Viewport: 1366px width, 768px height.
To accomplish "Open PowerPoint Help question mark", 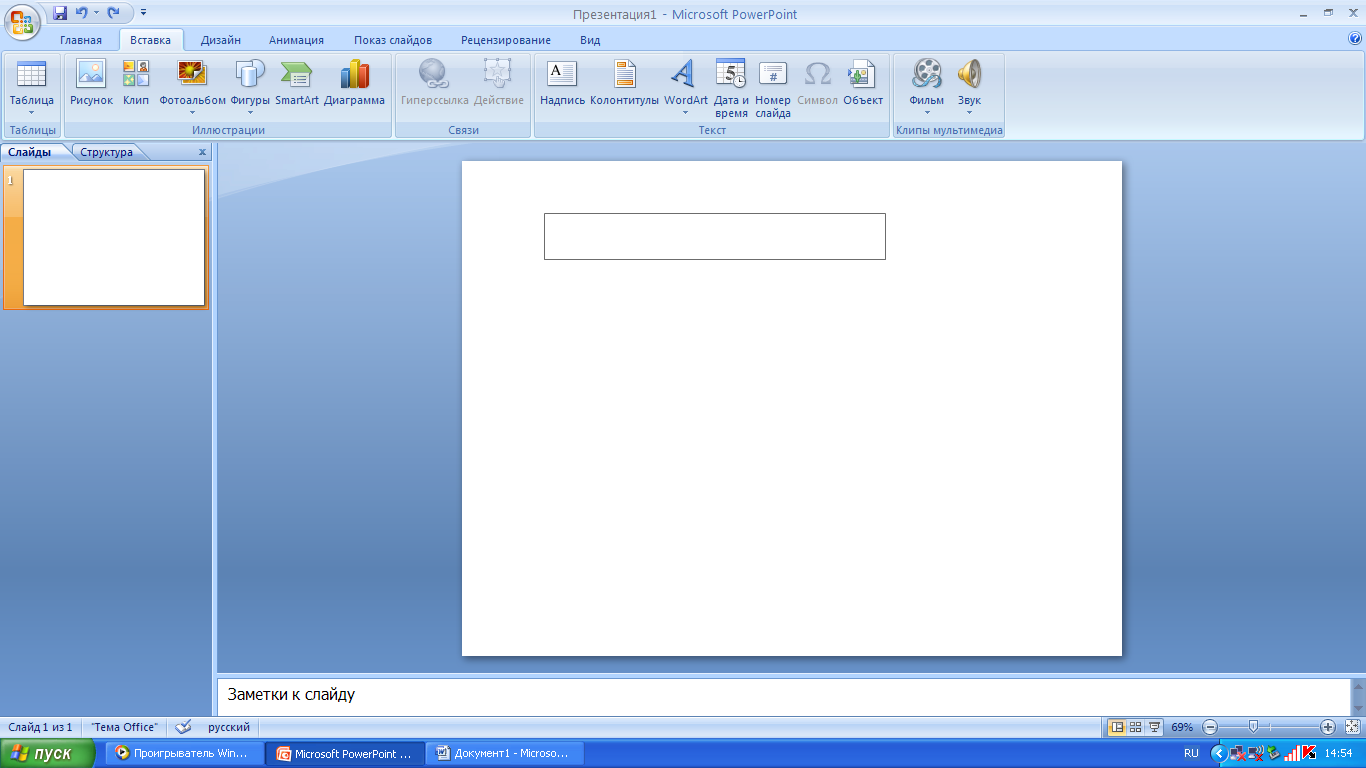I will 1355,39.
